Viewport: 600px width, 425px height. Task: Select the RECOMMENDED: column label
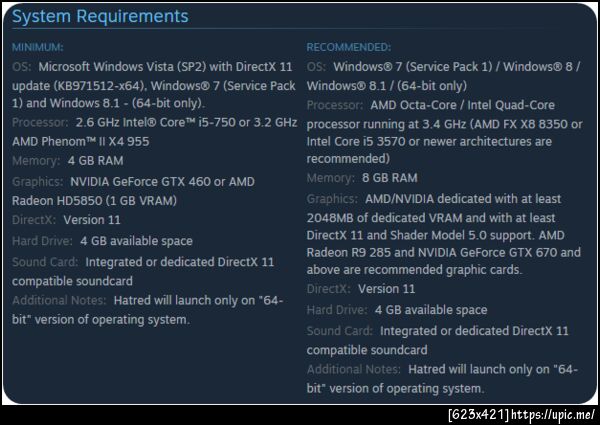pos(349,47)
